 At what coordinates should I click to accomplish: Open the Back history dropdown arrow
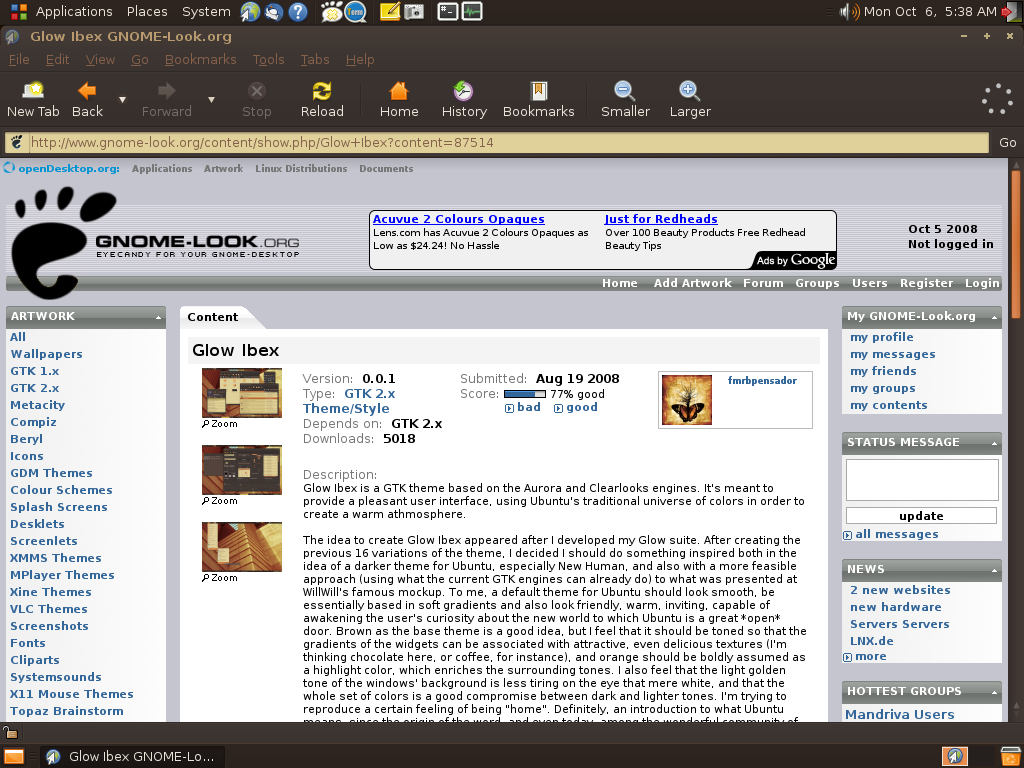tap(122, 100)
